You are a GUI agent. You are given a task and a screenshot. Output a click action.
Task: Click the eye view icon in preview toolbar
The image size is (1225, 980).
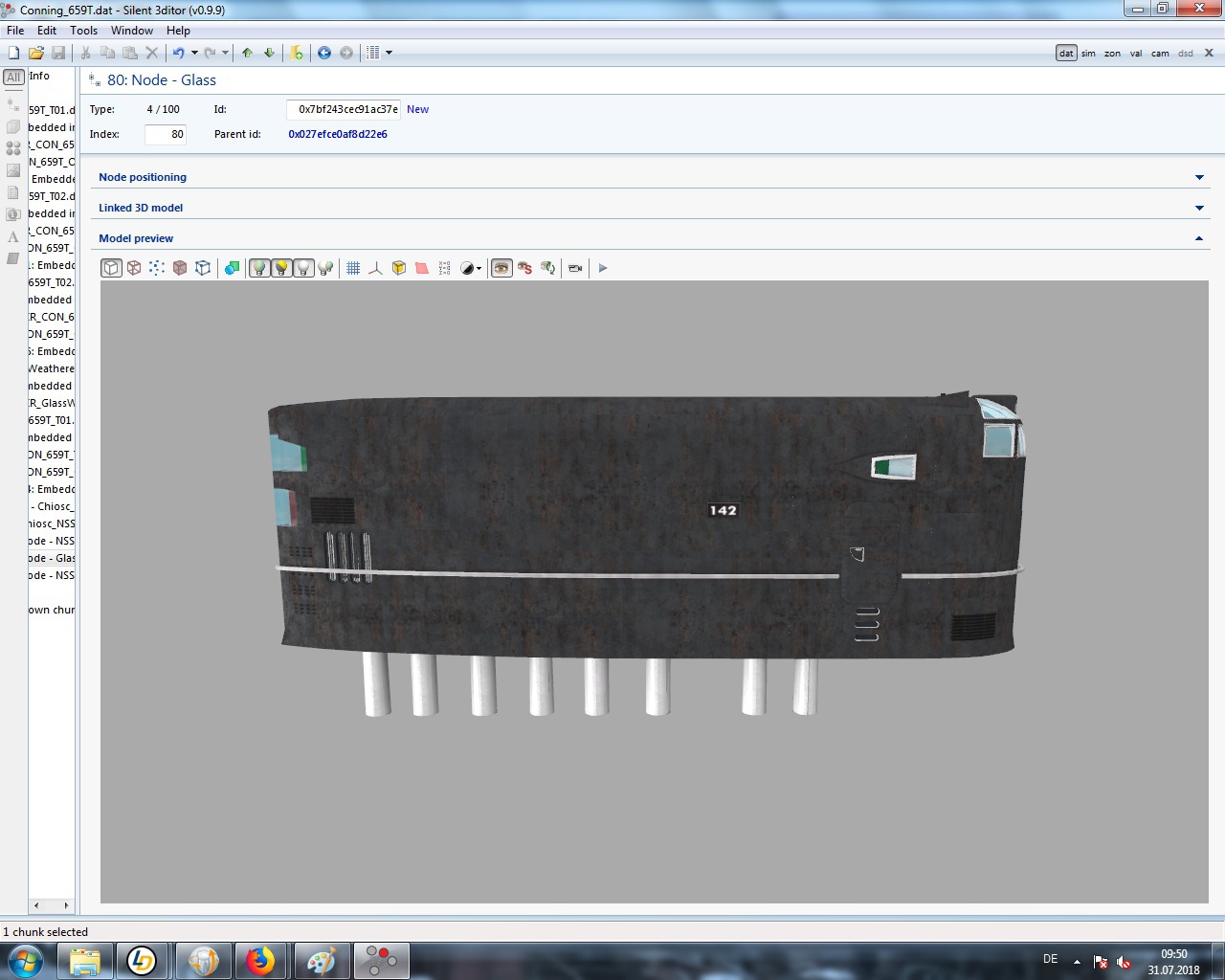pos(501,268)
